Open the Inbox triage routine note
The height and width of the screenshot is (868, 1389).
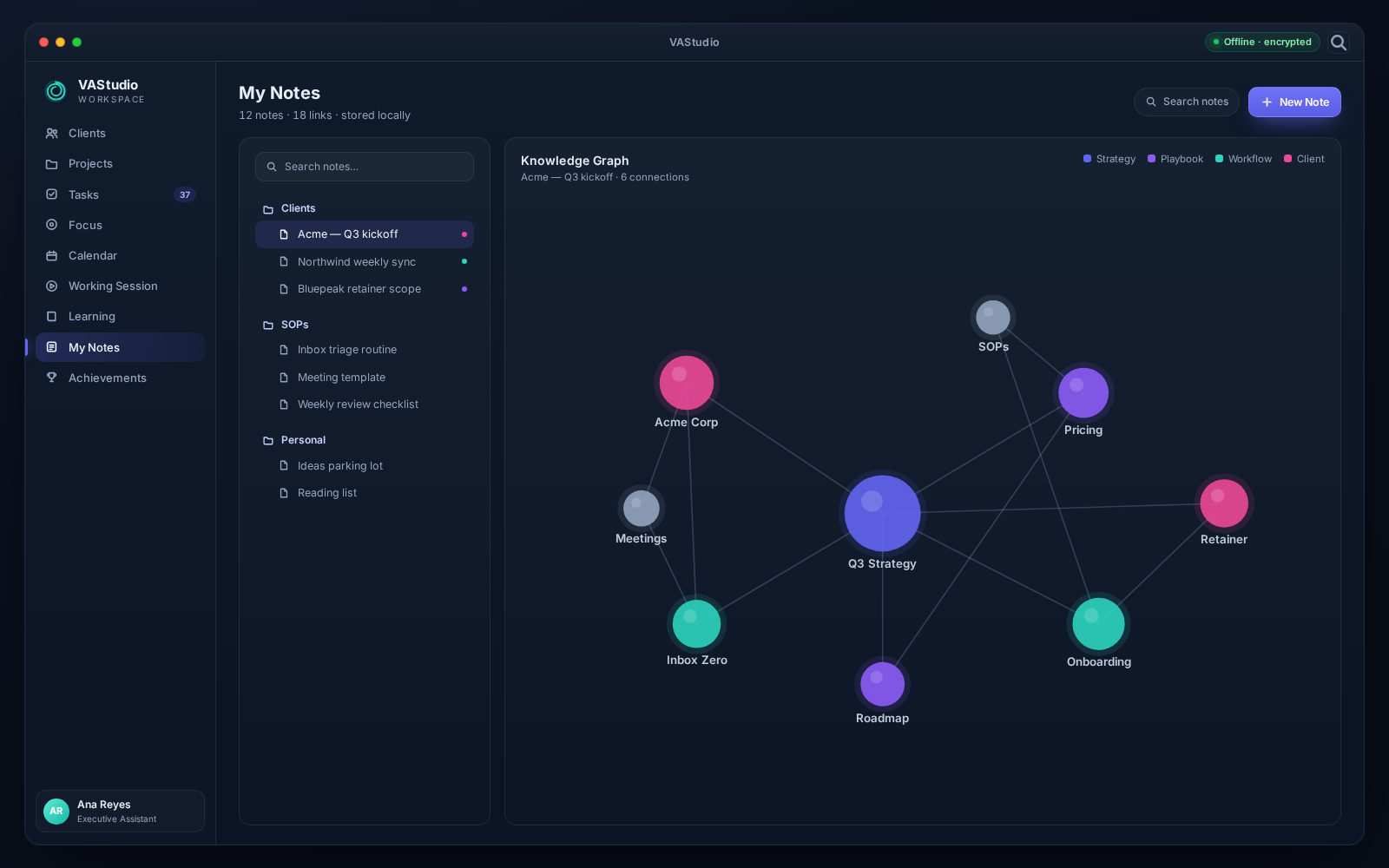365,350
